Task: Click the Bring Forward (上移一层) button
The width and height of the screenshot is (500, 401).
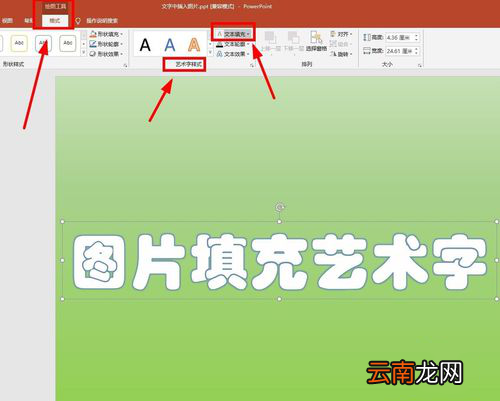Action: pyautogui.click(x=270, y=42)
